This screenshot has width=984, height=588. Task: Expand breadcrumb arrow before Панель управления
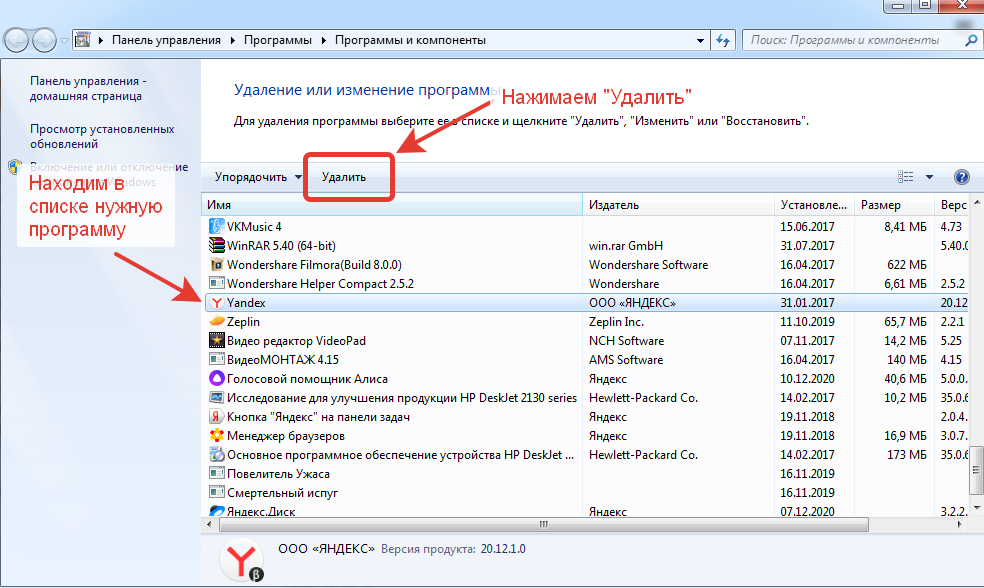coord(100,40)
